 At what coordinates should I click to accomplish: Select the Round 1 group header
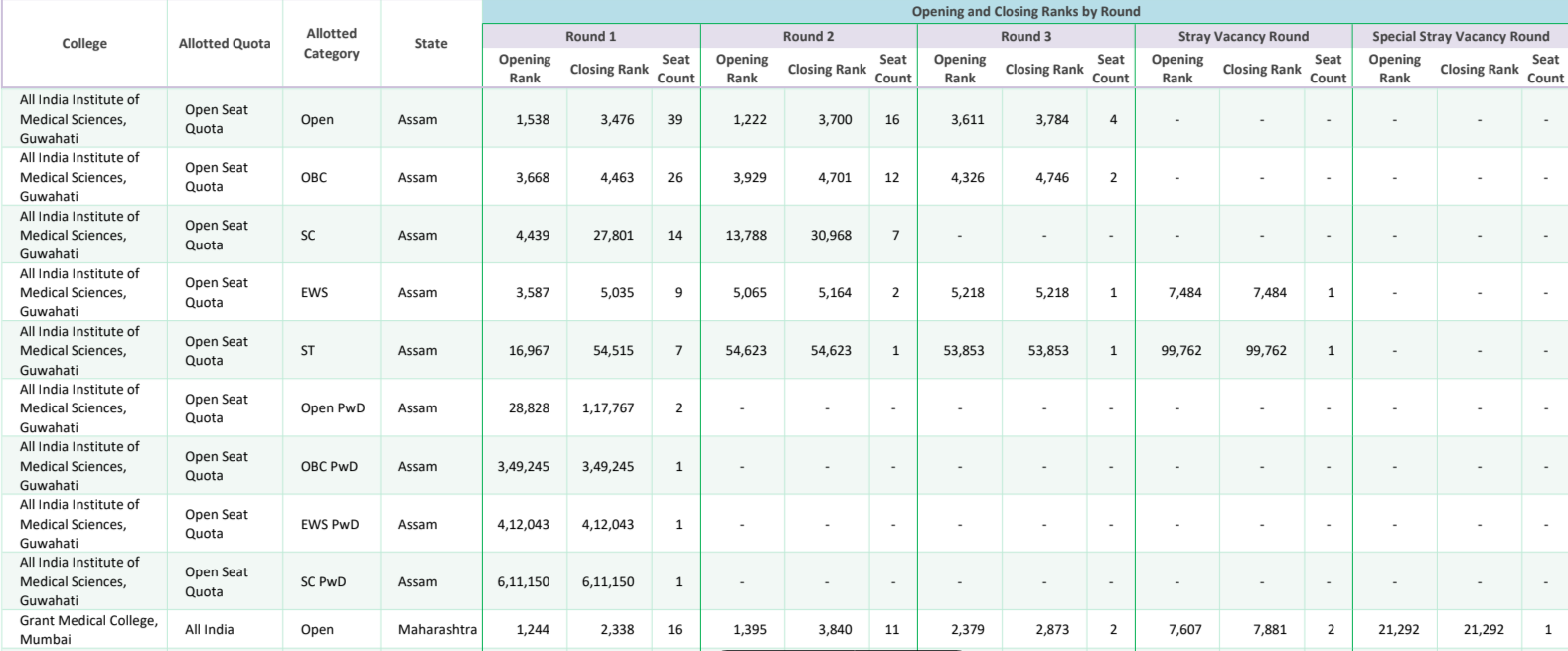click(x=590, y=37)
